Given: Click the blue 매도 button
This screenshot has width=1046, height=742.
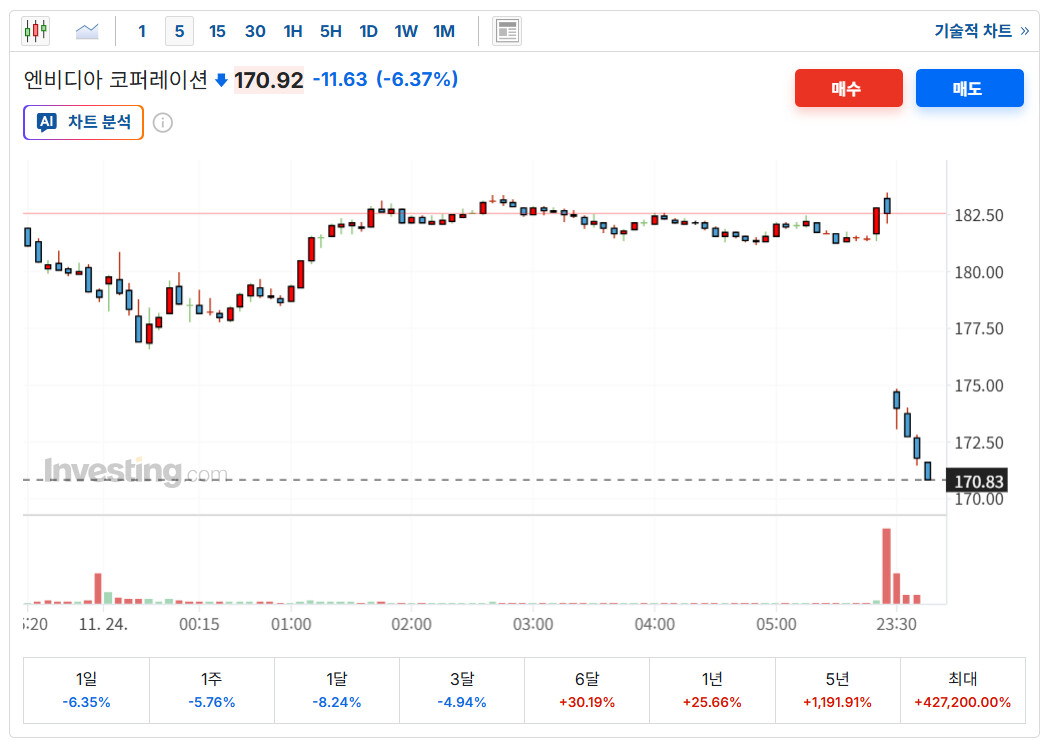Looking at the screenshot, I should tap(969, 88).
